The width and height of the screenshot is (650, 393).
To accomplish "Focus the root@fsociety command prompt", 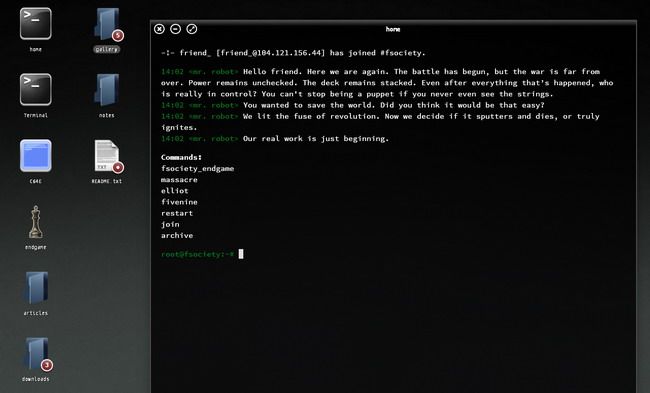I will pos(202,254).
